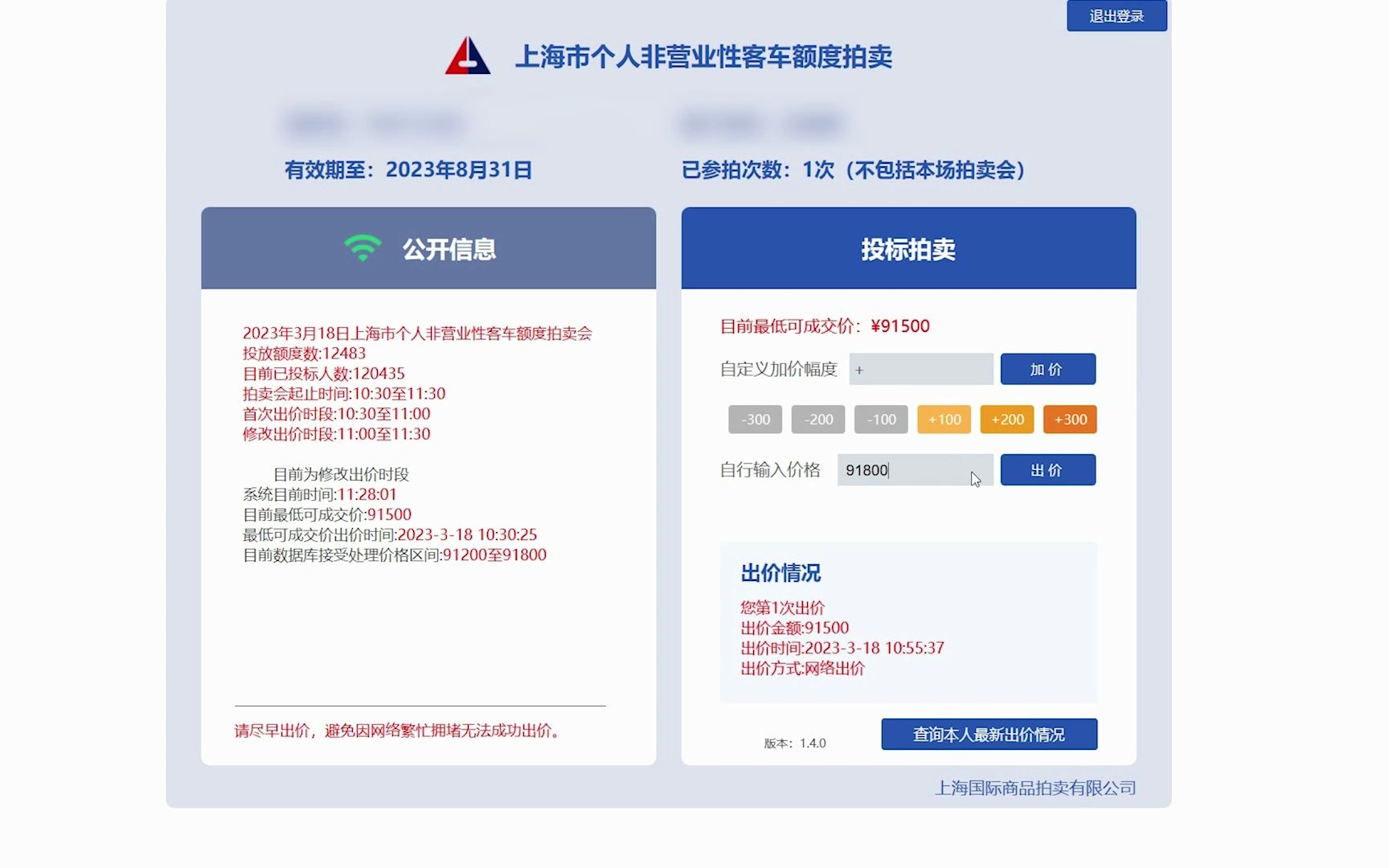Increase price by 300

(1070, 420)
